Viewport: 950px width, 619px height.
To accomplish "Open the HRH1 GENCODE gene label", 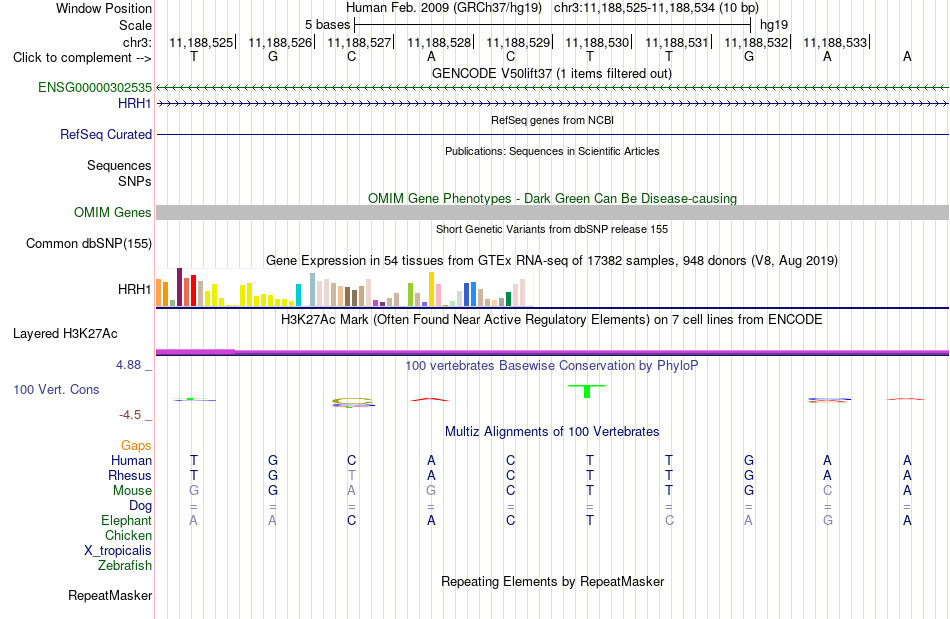I will click(x=135, y=104).
